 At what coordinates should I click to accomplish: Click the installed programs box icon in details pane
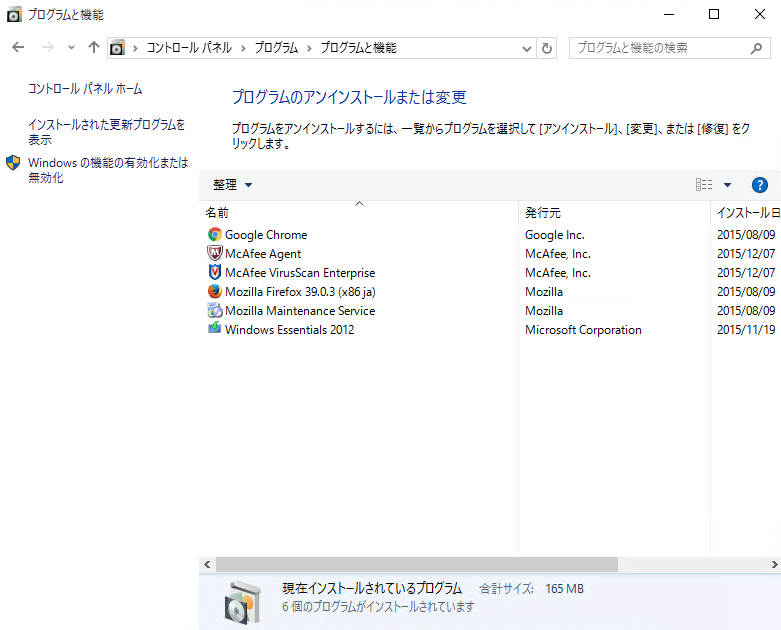pyautogui.click(x=243, y=602)
